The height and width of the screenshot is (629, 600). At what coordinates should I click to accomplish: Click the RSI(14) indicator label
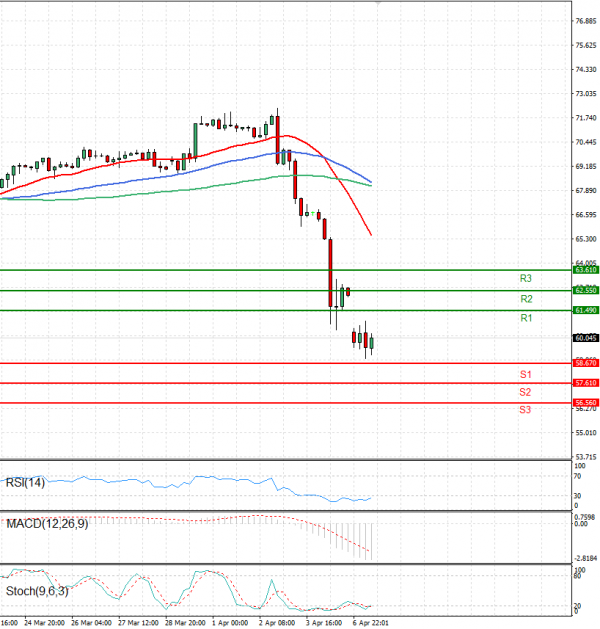[x=25, y=483]
